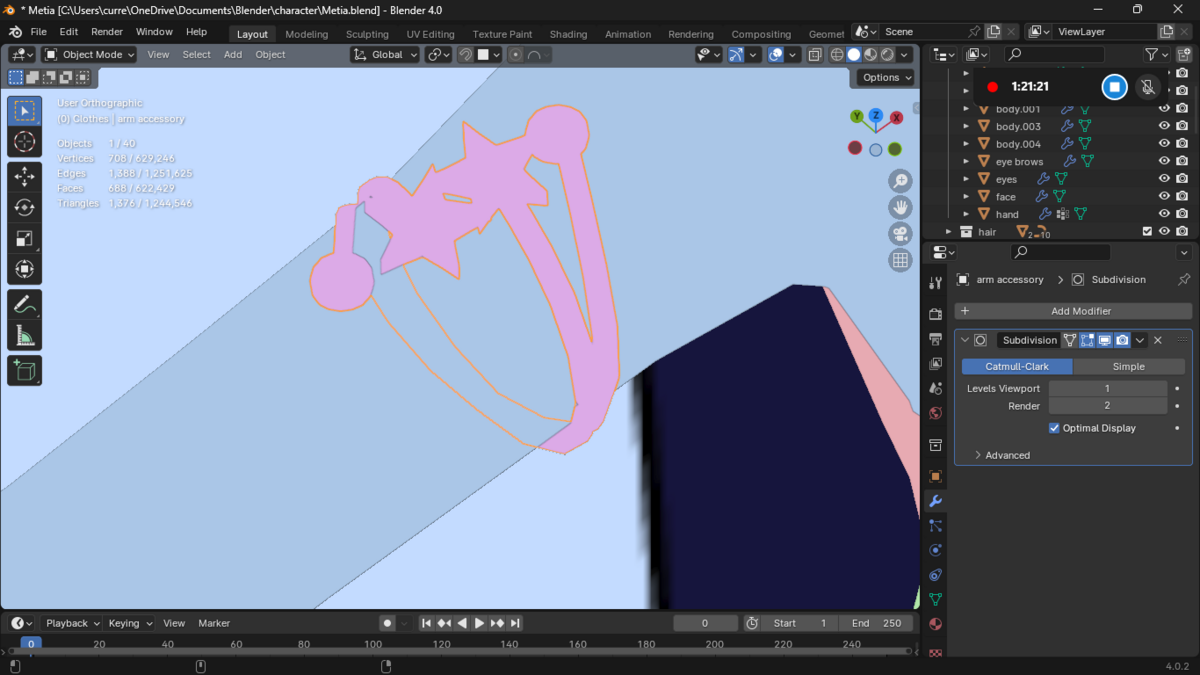
Task: Expand the hair collection
Action: pyautogui.click(x=949, y=231)
